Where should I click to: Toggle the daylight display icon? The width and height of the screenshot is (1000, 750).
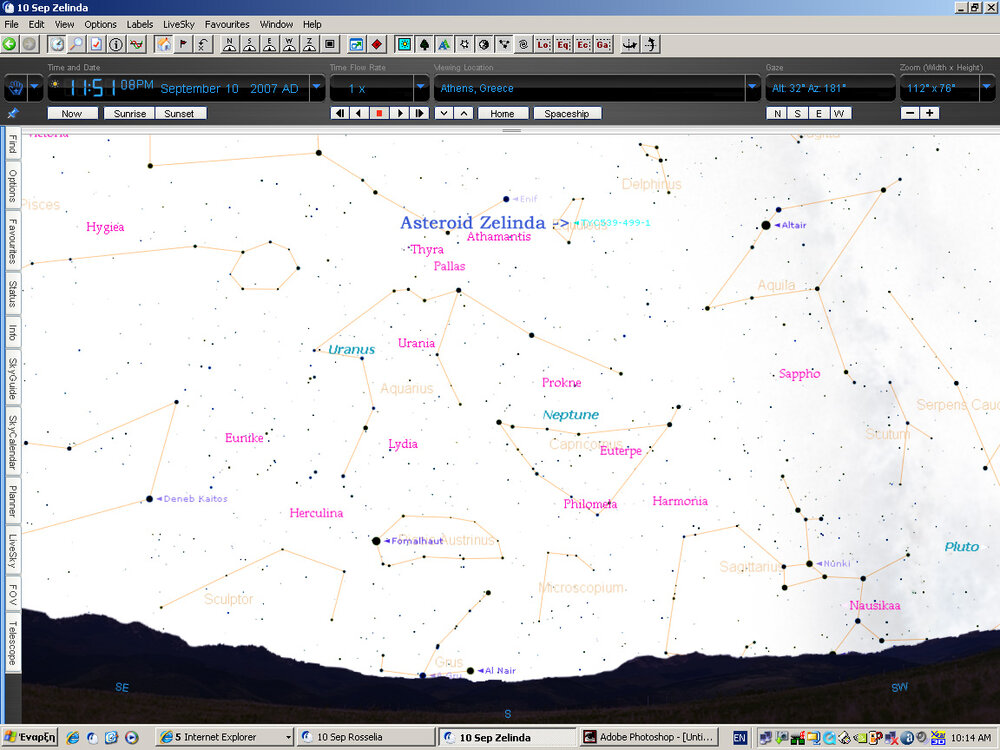[404, 44]
